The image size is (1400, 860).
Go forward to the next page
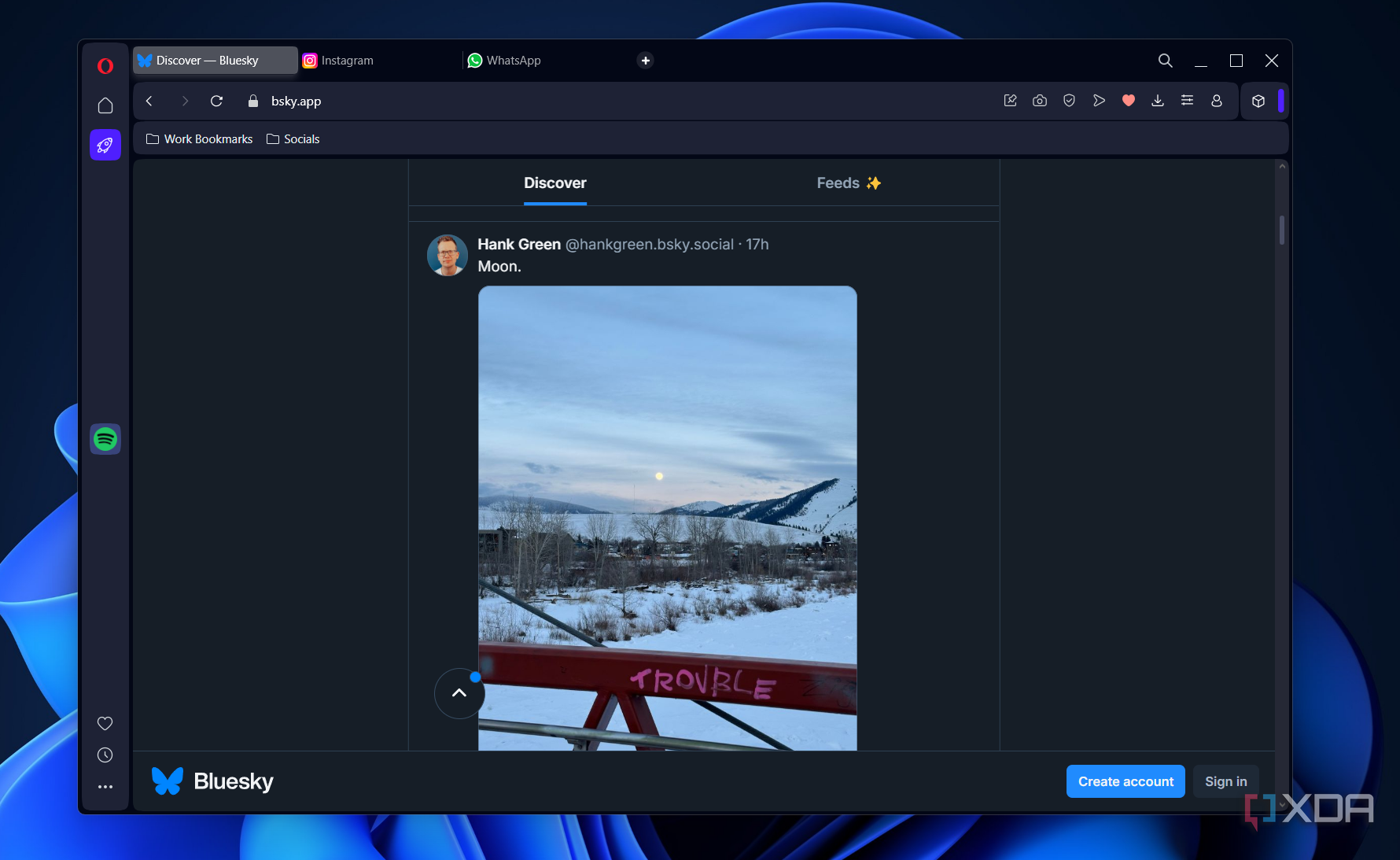coord(185,101)
